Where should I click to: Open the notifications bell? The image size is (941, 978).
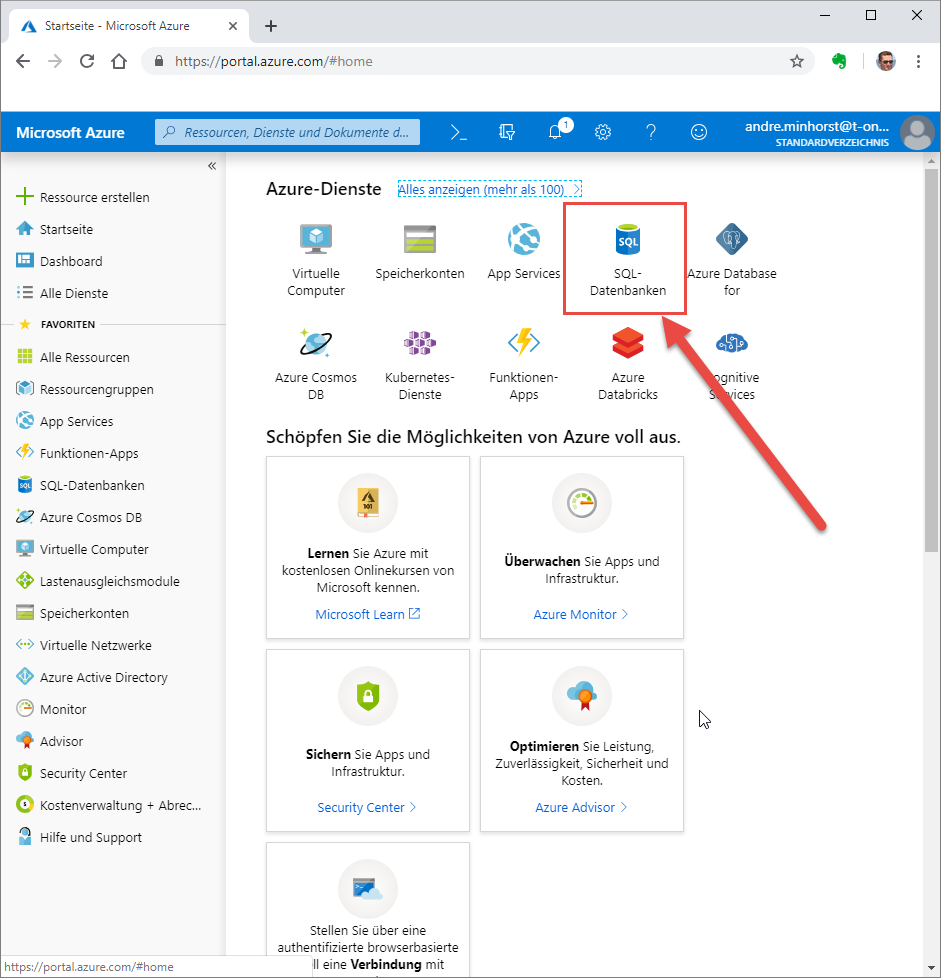[x=555, y=131]
